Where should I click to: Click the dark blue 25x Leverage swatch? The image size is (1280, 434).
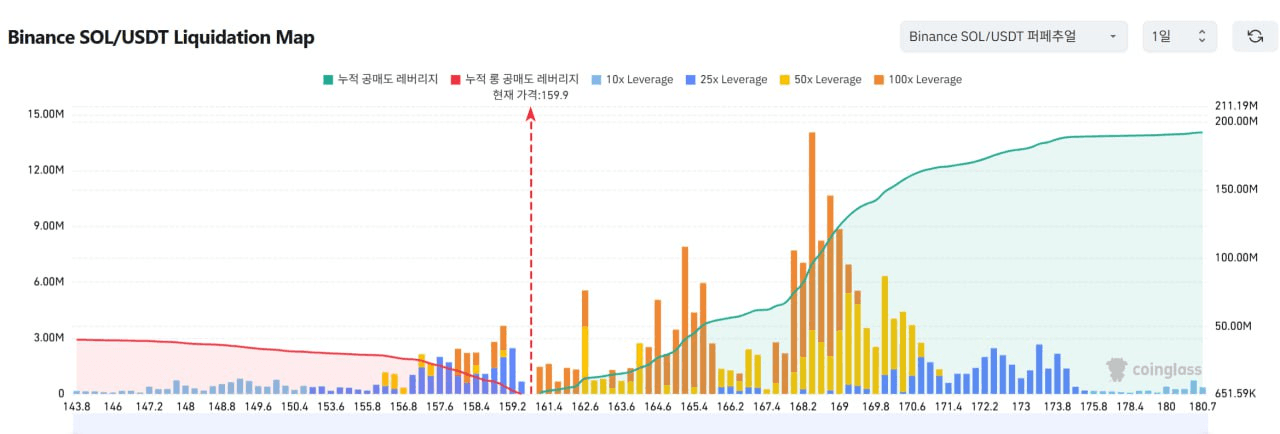click(x=690, y=79)
